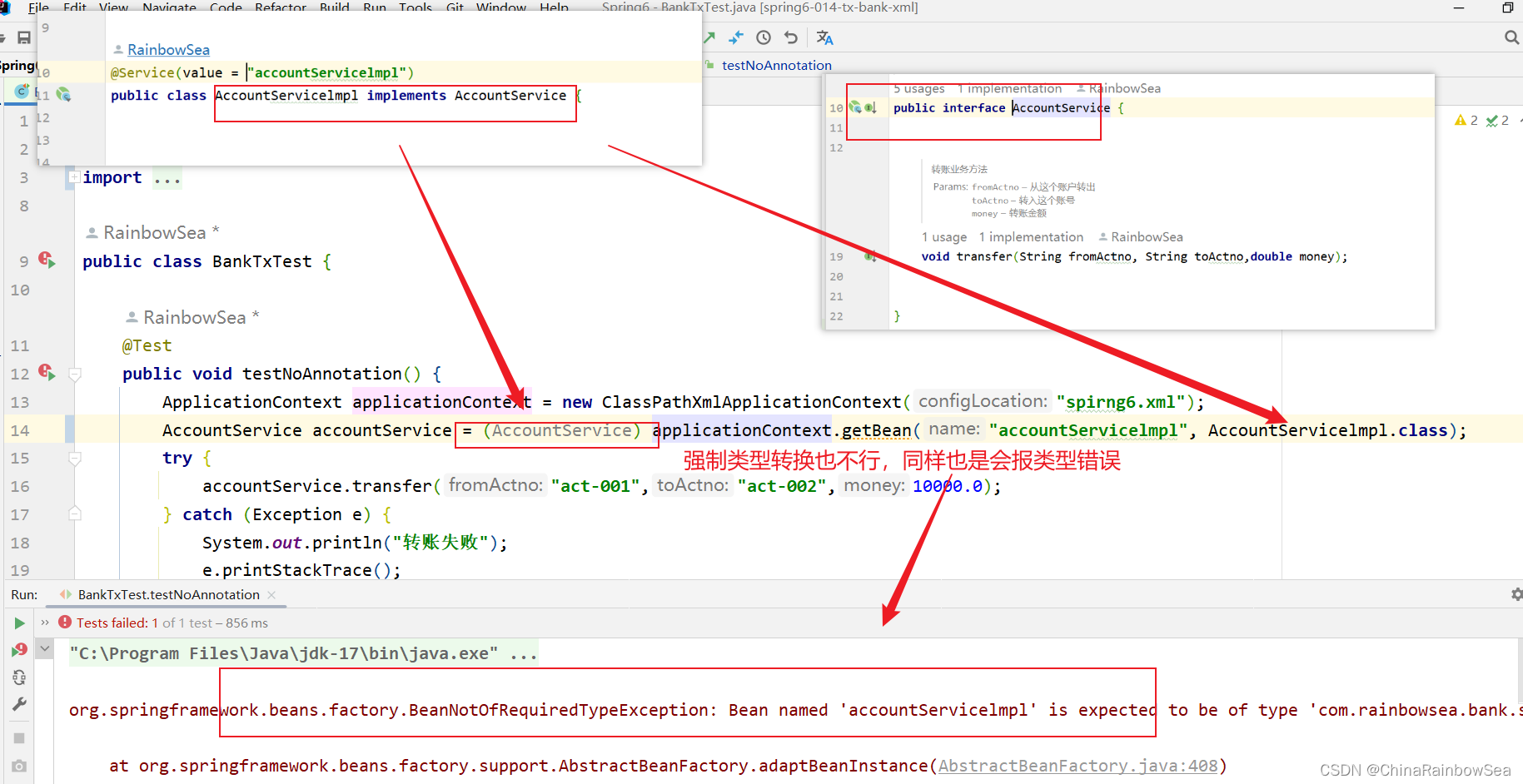Click '1 usage' hint above transfer method
Viewport: 1523px width, 784px height.
pos(944,237)
